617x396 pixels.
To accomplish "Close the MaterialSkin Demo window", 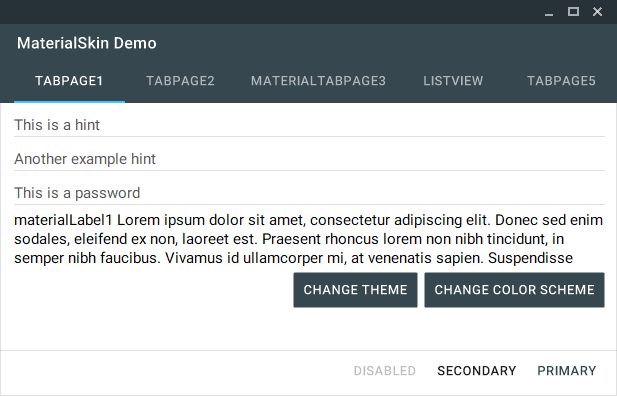I will coord(597,12).
